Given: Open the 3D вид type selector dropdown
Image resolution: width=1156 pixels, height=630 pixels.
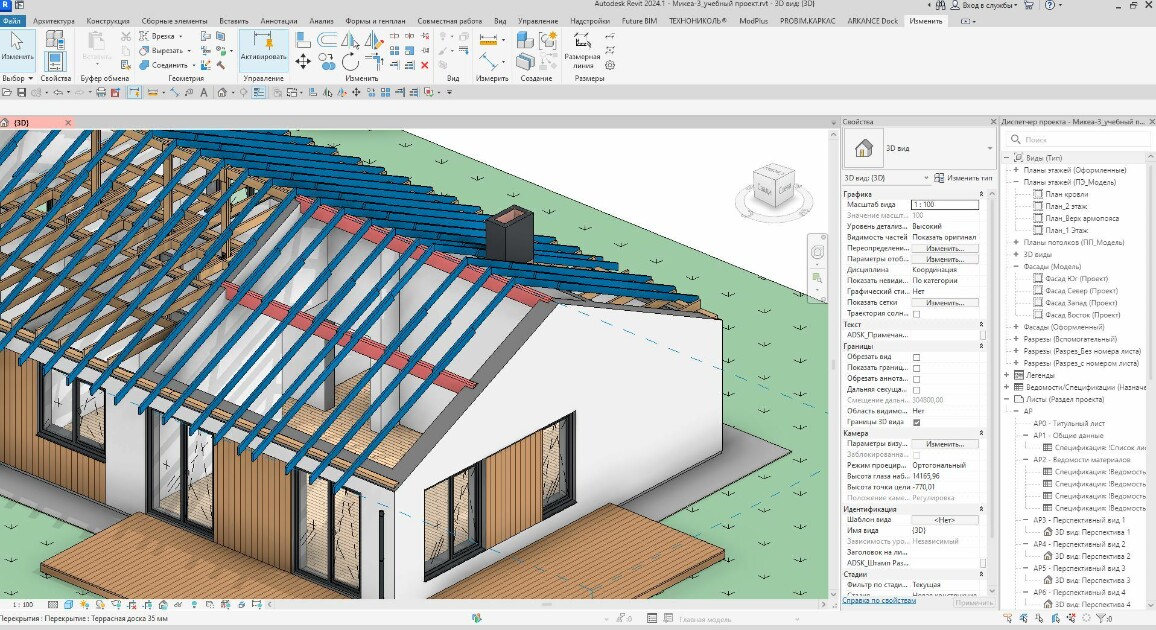Looking at the screenshot, I should (x=919, y=148).
